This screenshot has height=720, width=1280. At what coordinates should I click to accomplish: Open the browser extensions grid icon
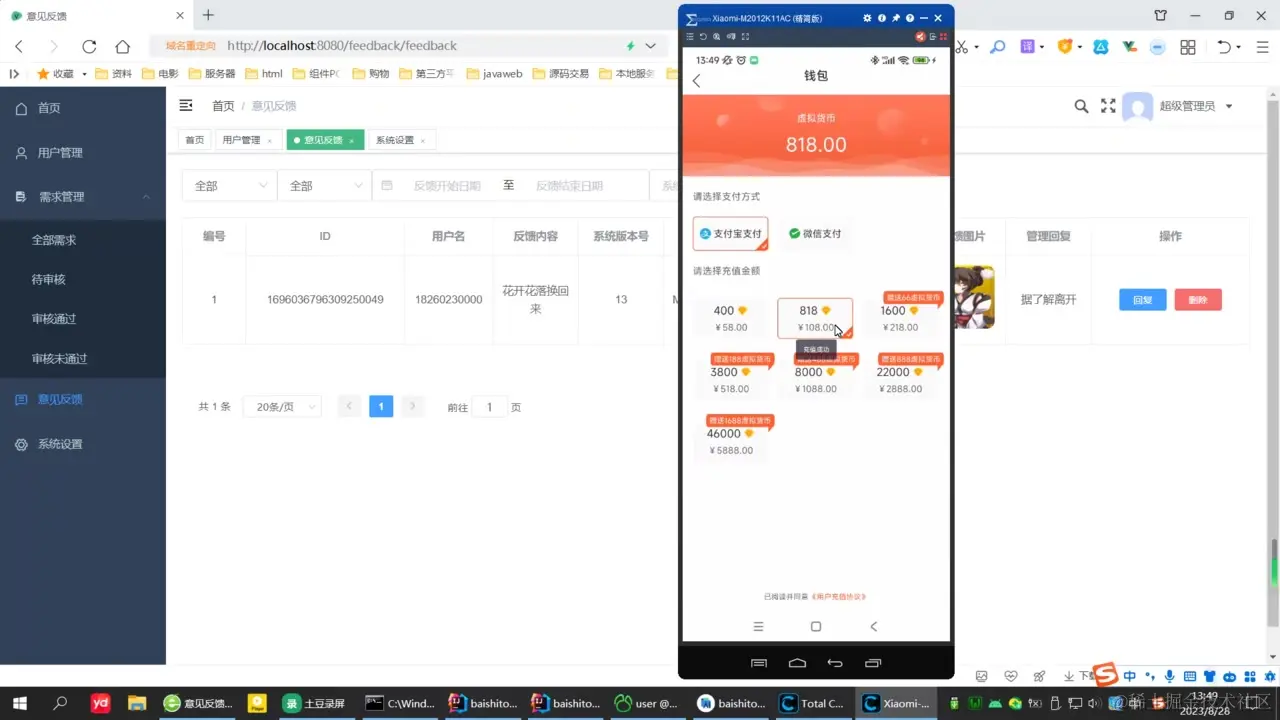tap(1188, 47)
